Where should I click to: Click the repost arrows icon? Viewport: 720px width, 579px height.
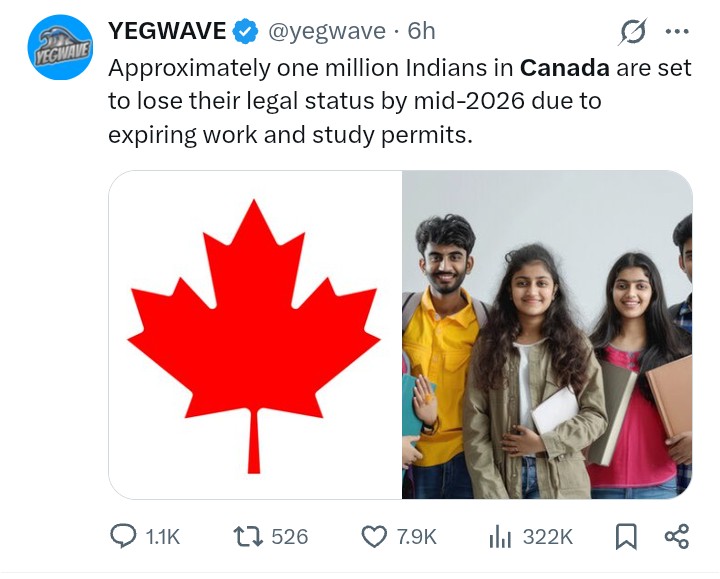point(248,536)
